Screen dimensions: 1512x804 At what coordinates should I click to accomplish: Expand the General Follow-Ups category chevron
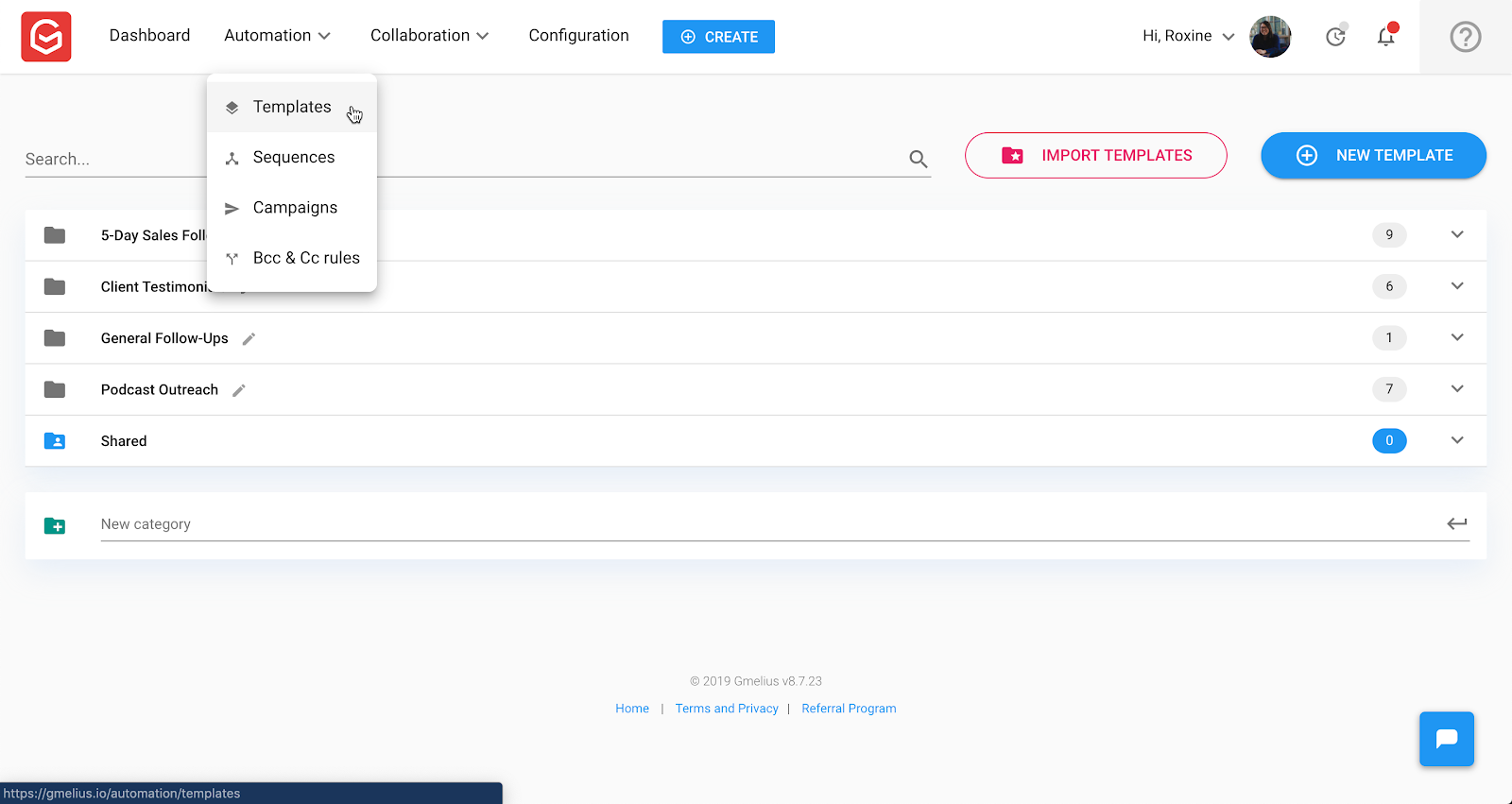click(1457, 337)
